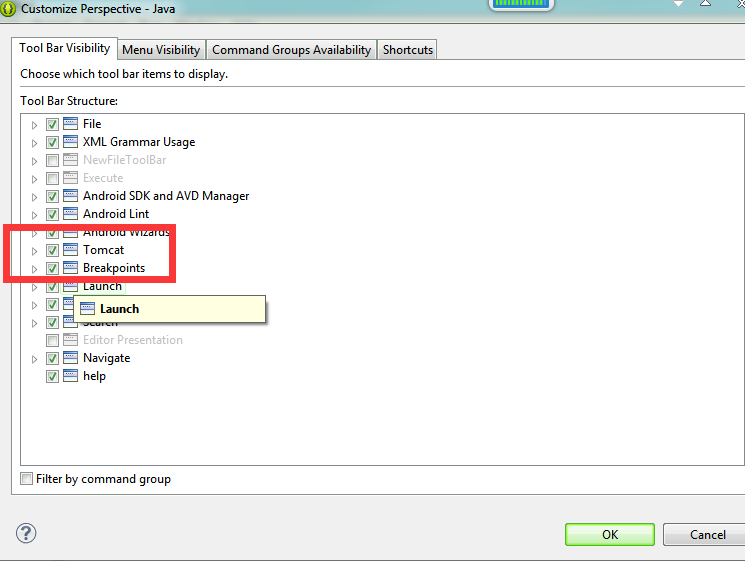The image size is (745, 561).
Task: Click the icon inside the Launch tooltip
Action: (x=87, y=309)
